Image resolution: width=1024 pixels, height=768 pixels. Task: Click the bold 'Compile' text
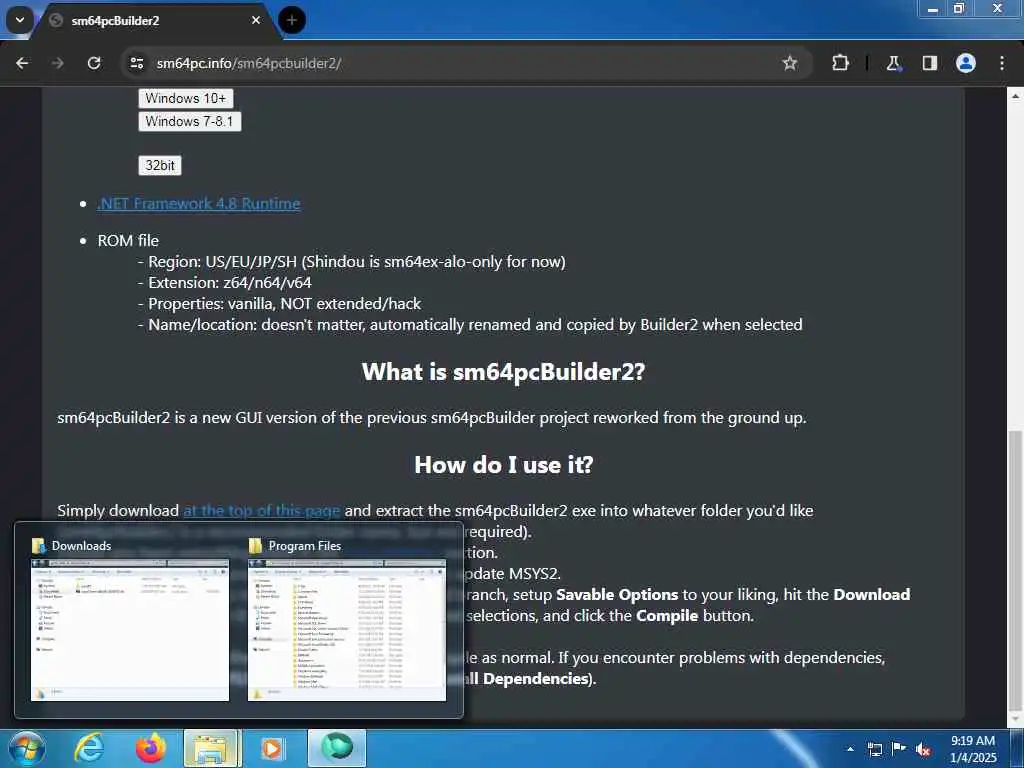667,616
